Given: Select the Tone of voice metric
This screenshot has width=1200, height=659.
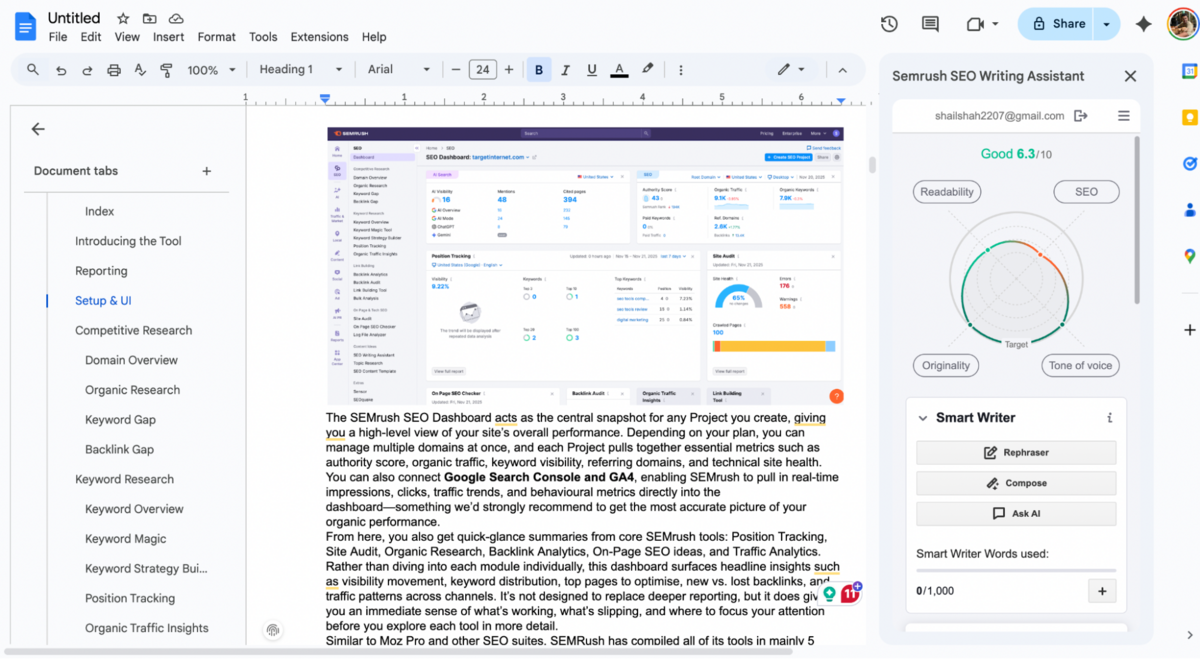Looking at the screenshot, I should [1080, 365].
